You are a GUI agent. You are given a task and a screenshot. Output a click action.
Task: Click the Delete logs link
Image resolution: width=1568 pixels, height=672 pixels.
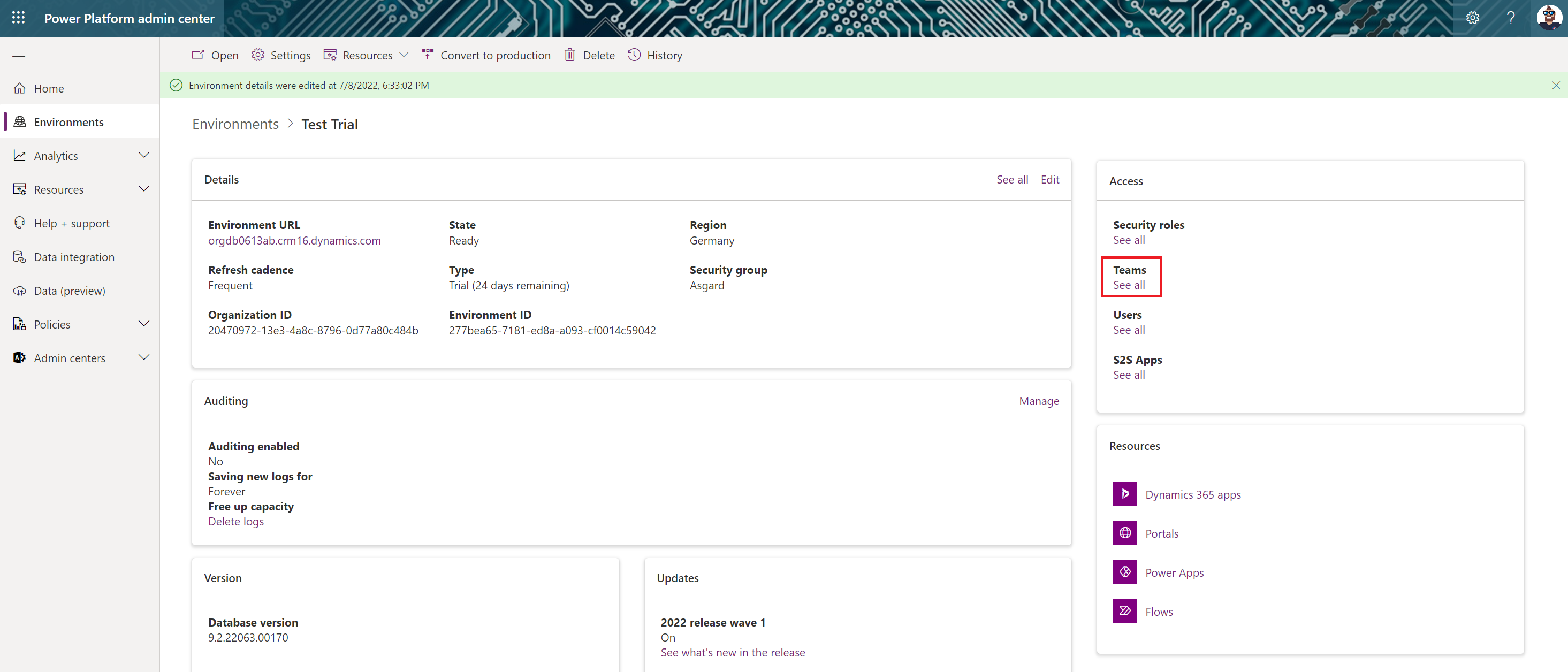236,522
